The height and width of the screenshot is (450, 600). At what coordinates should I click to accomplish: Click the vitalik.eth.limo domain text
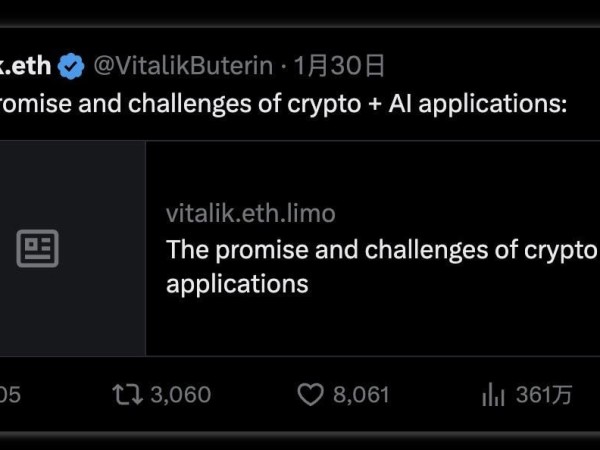pyautogui.click(x=251, y=214)
